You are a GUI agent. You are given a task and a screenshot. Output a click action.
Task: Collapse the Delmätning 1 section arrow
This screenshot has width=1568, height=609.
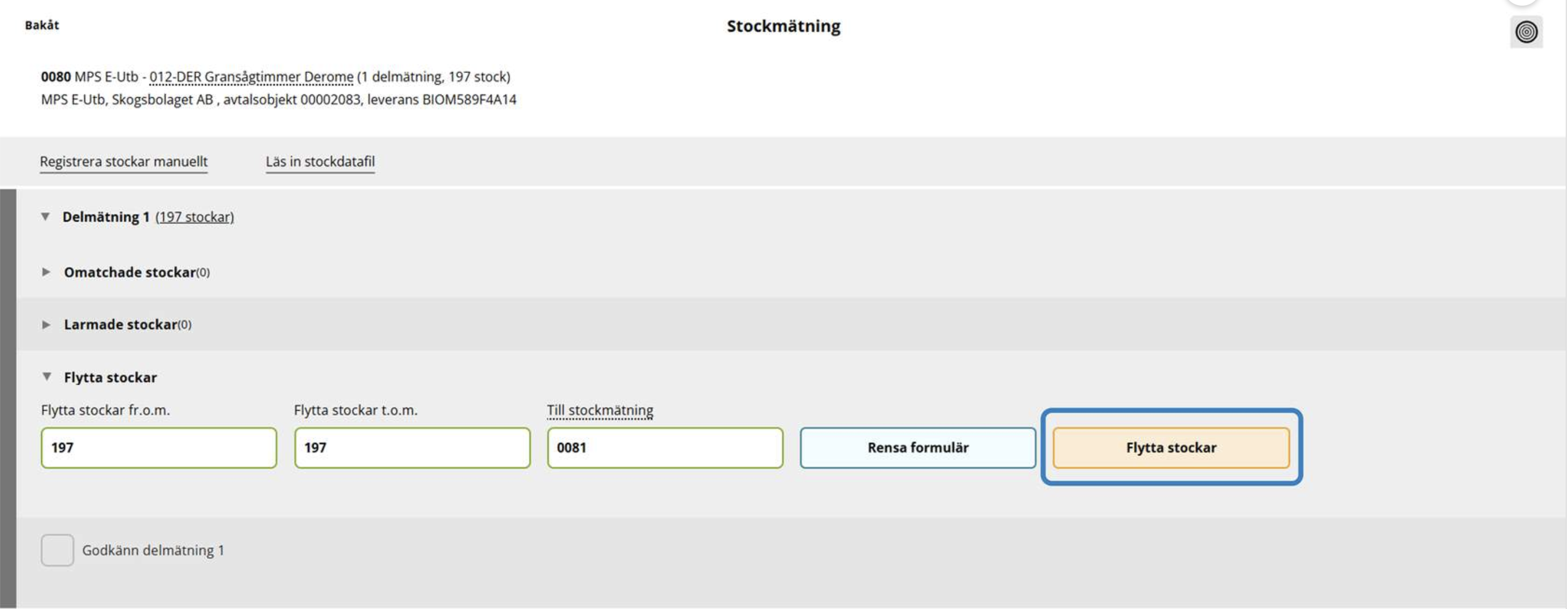(45, 216)
